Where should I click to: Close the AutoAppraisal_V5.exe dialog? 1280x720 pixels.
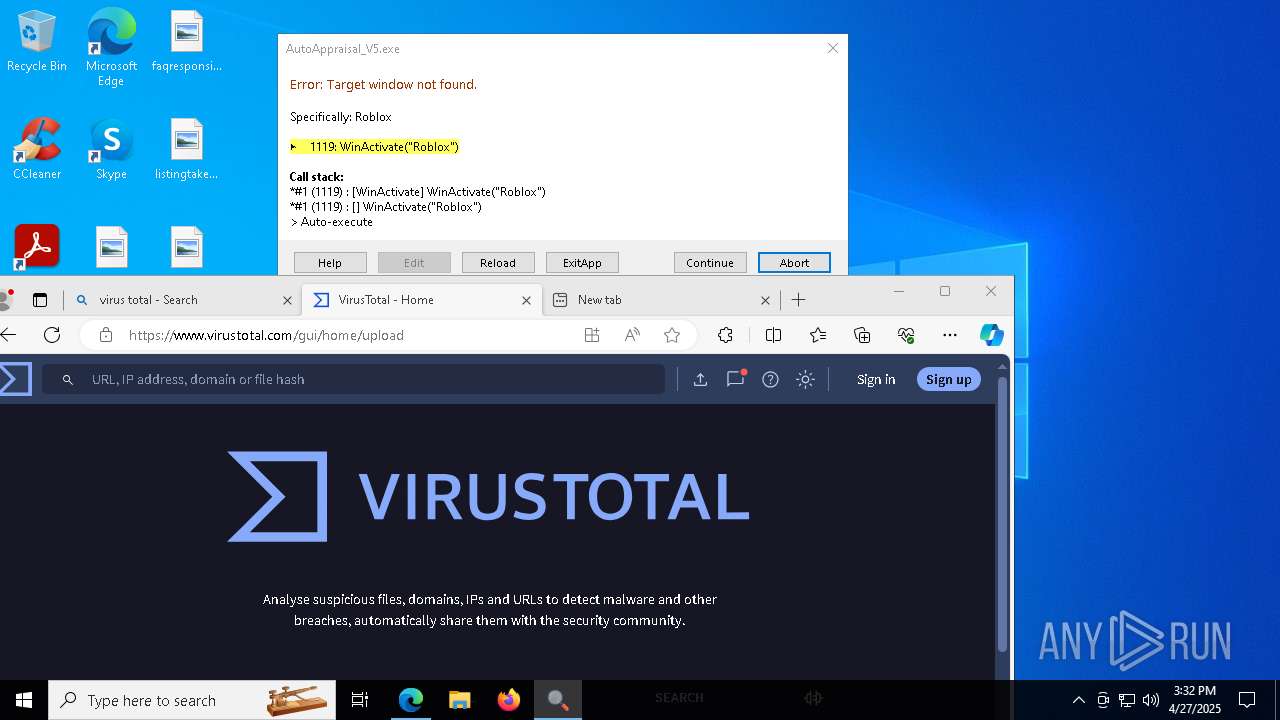click(832, 48)
